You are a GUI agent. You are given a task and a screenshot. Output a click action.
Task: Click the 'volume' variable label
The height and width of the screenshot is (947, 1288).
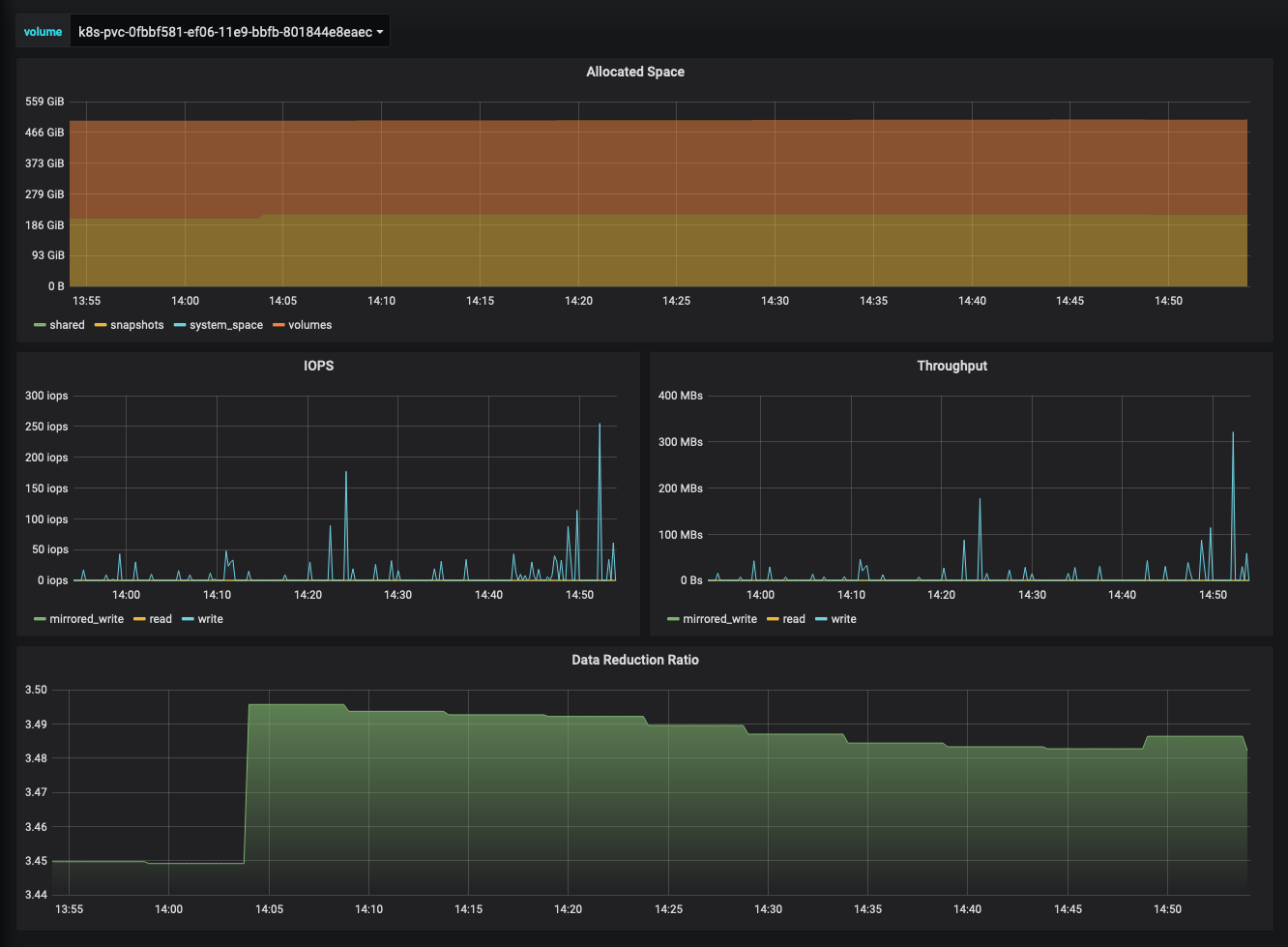click(x=43, y=32)
